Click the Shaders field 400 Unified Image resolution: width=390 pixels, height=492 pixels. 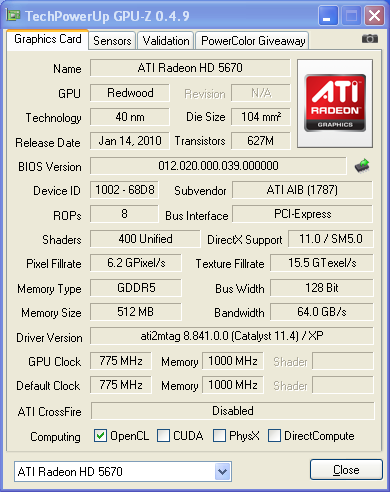click(145, 239)
